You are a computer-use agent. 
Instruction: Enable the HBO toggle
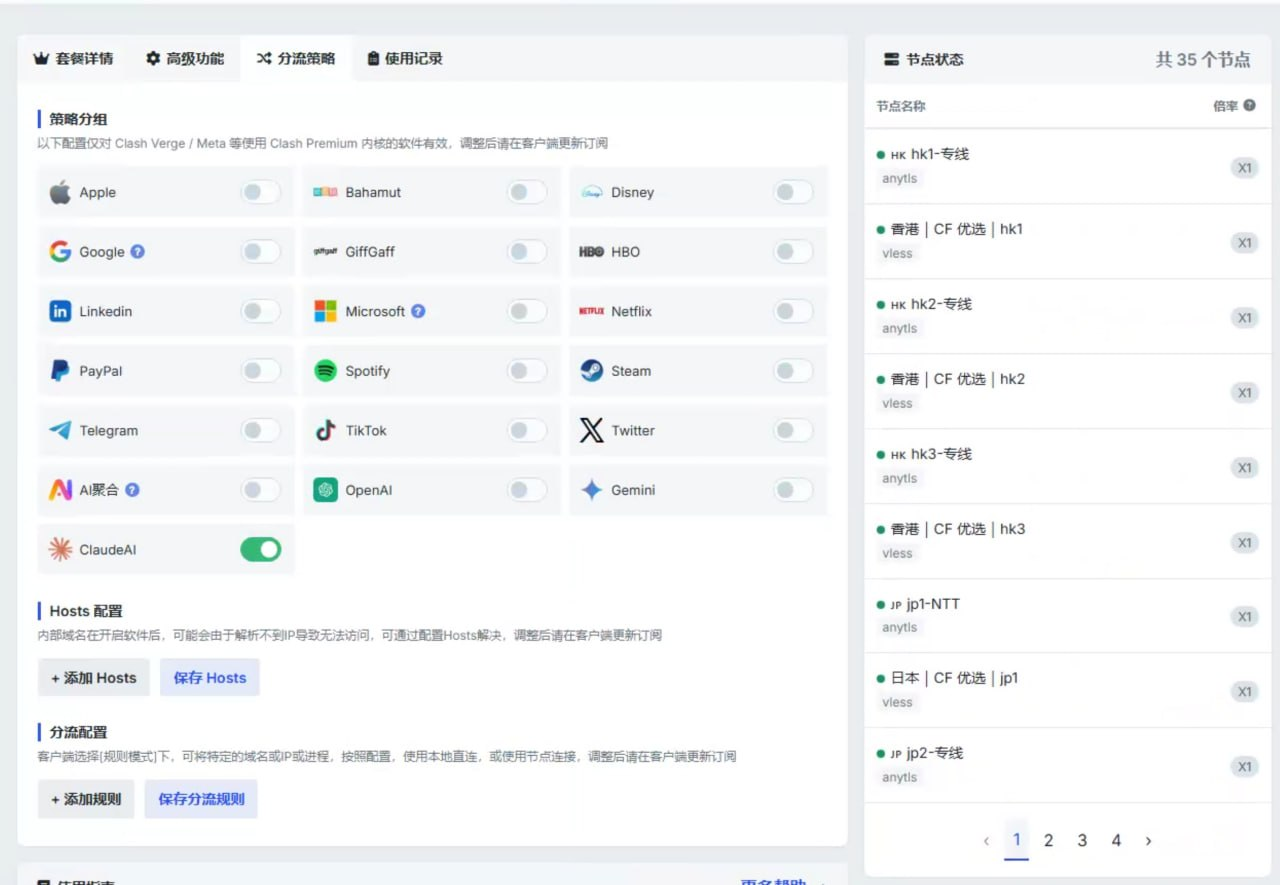click(794, 252)
